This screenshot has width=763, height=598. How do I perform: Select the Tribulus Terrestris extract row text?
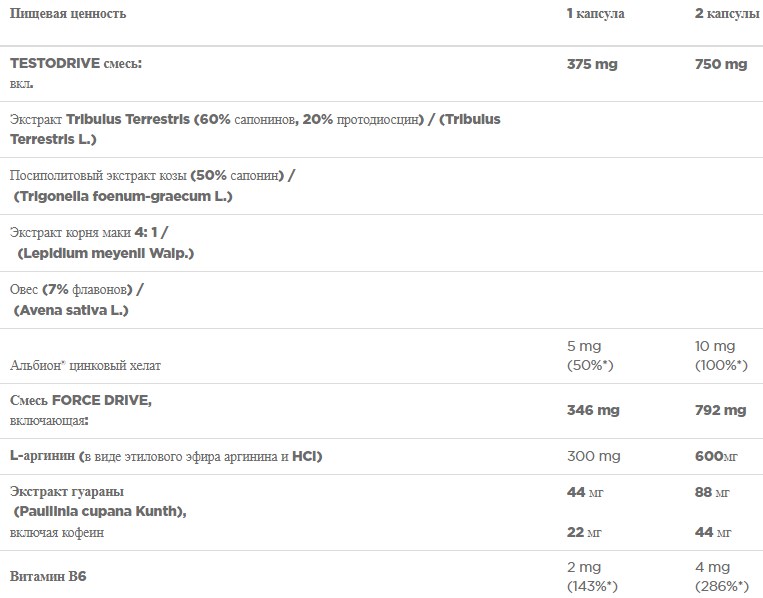click(x=254, y=119)
